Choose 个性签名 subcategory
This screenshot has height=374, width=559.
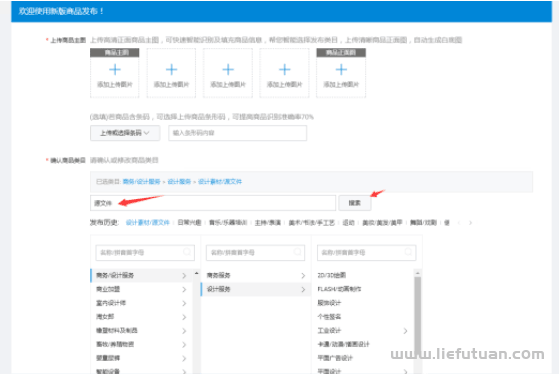coord(329,317)
